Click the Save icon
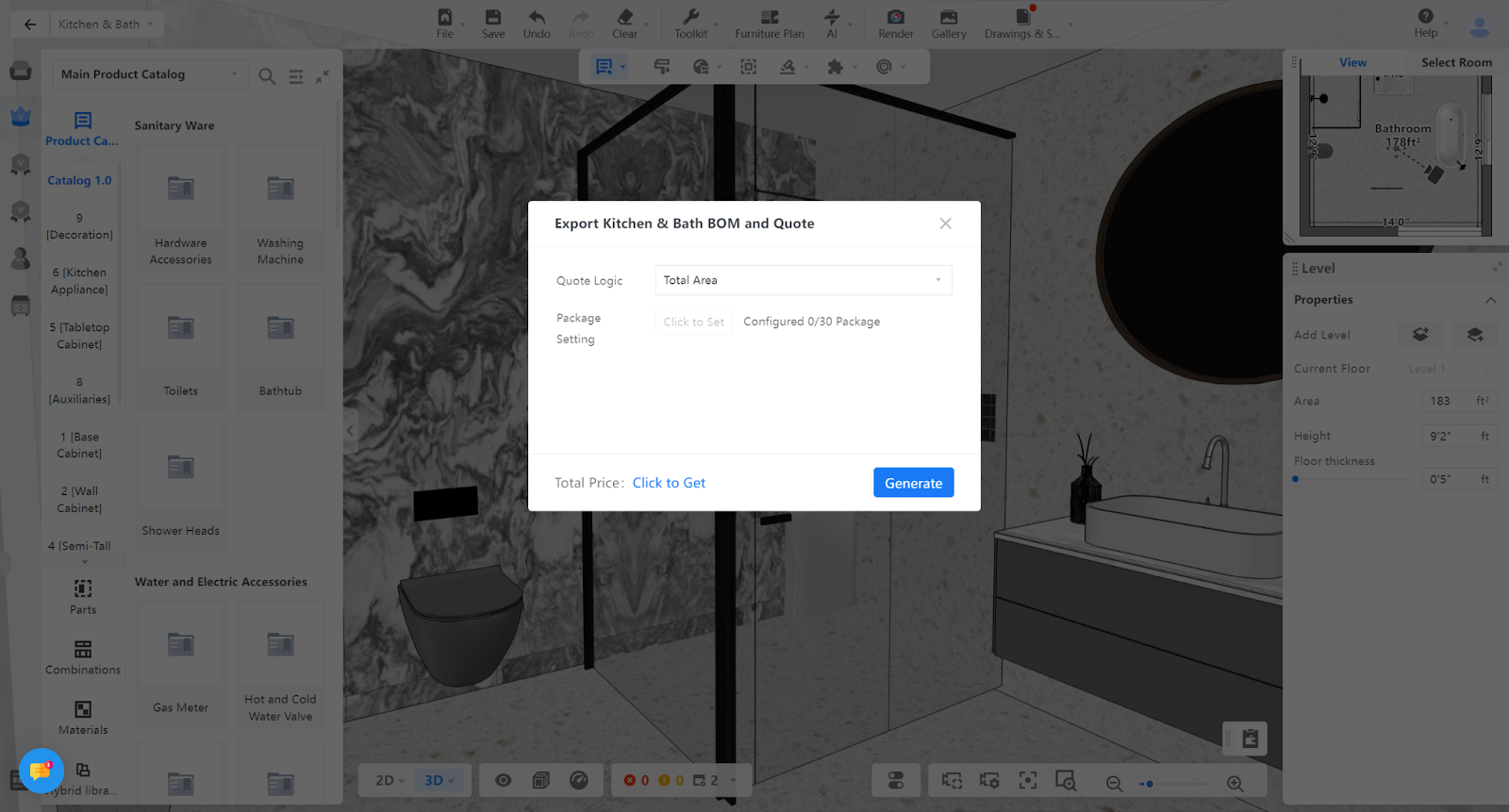This screenshot has height=812, width=1509. pos(492,18)
